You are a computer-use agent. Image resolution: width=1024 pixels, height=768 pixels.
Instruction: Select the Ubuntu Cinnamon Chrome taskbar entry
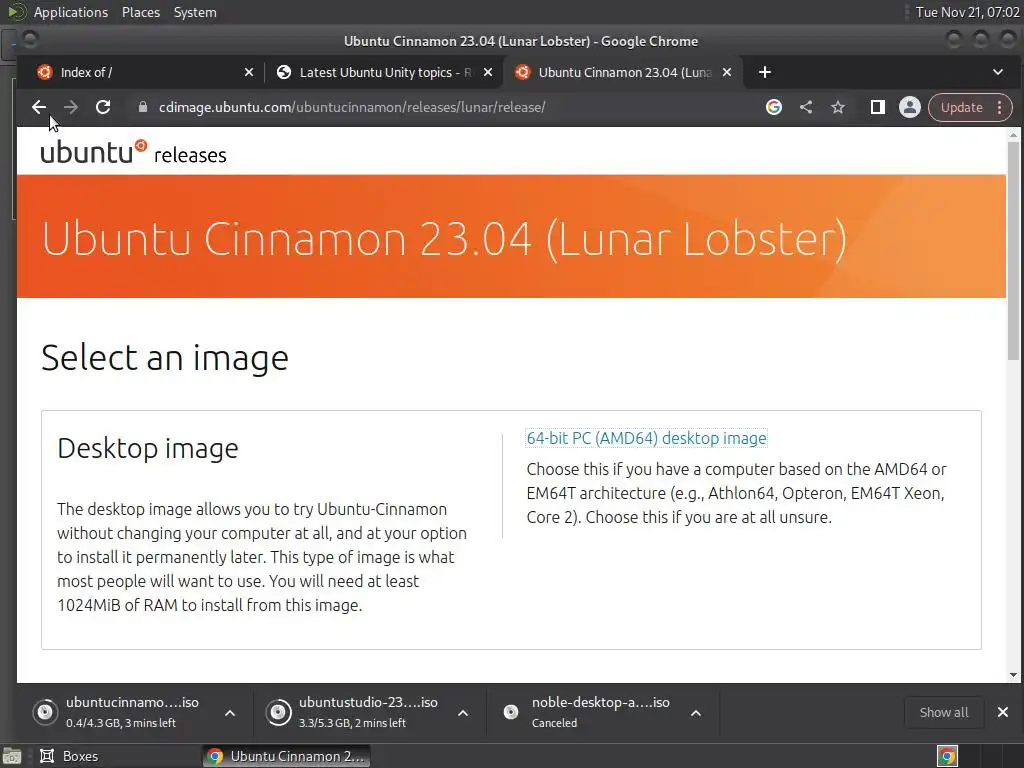[x=286, y=756]
